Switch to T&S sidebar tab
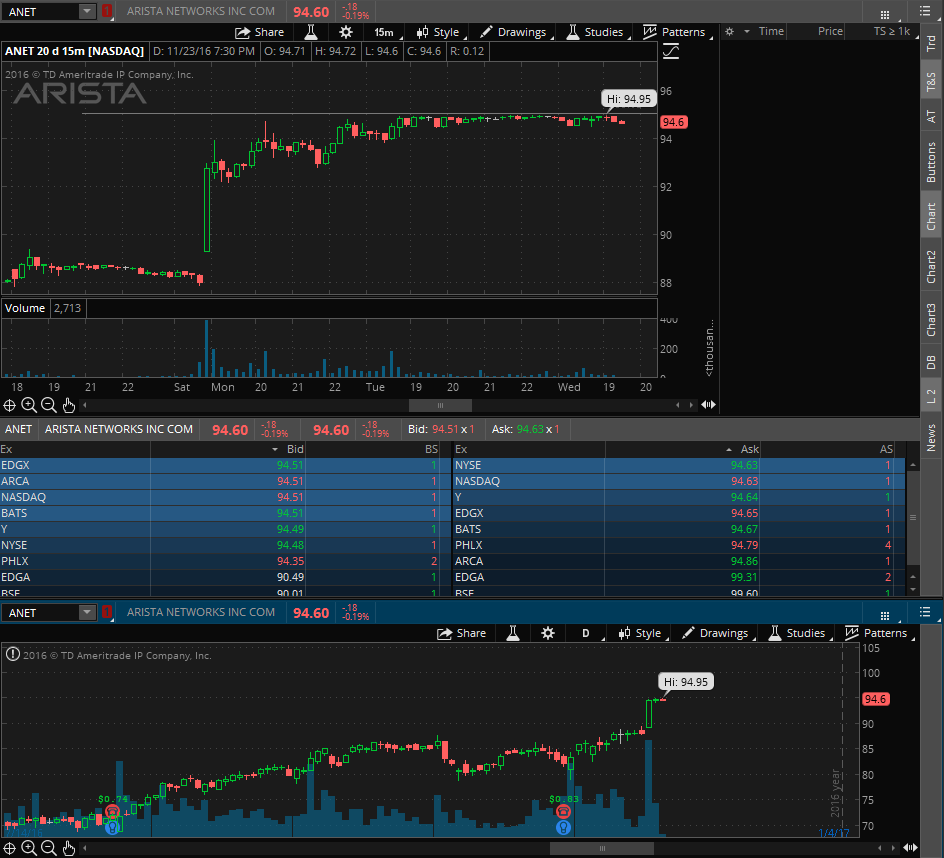The image size is (944, 858). coord(931,81)
